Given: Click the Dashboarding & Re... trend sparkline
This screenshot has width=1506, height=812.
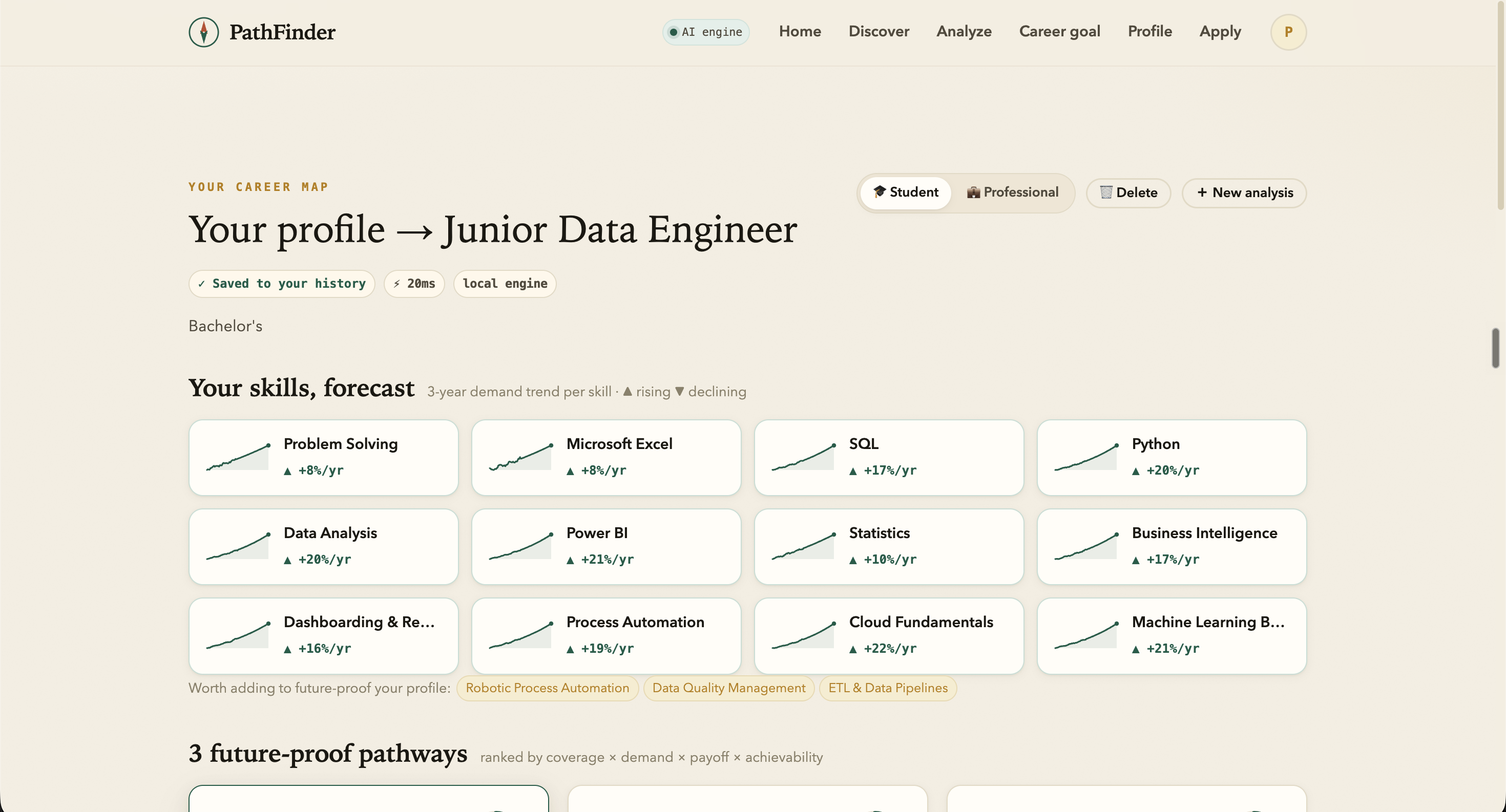Looking at the screenshot, I should click(x=238, y=635).
